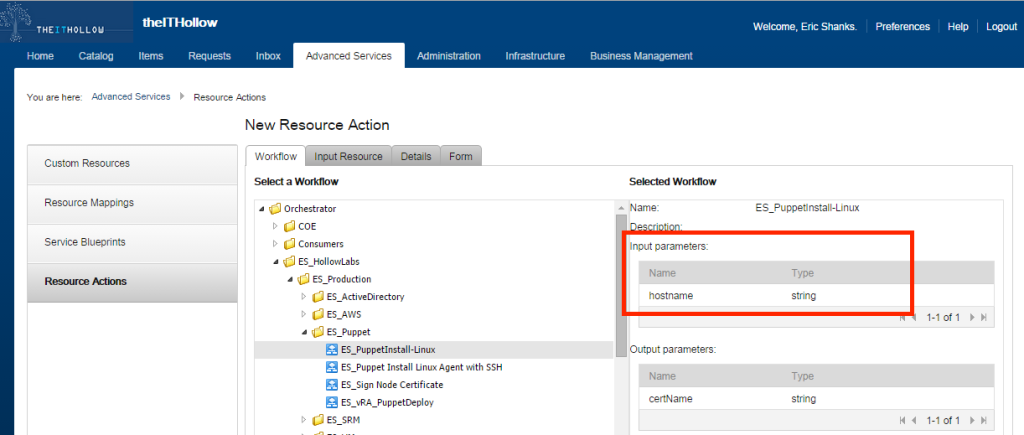Viewport: 1024px width, 435px height.
Task: Expand the ES_SRM folder node
Action: pyautogui.click(x=304, y=420)
